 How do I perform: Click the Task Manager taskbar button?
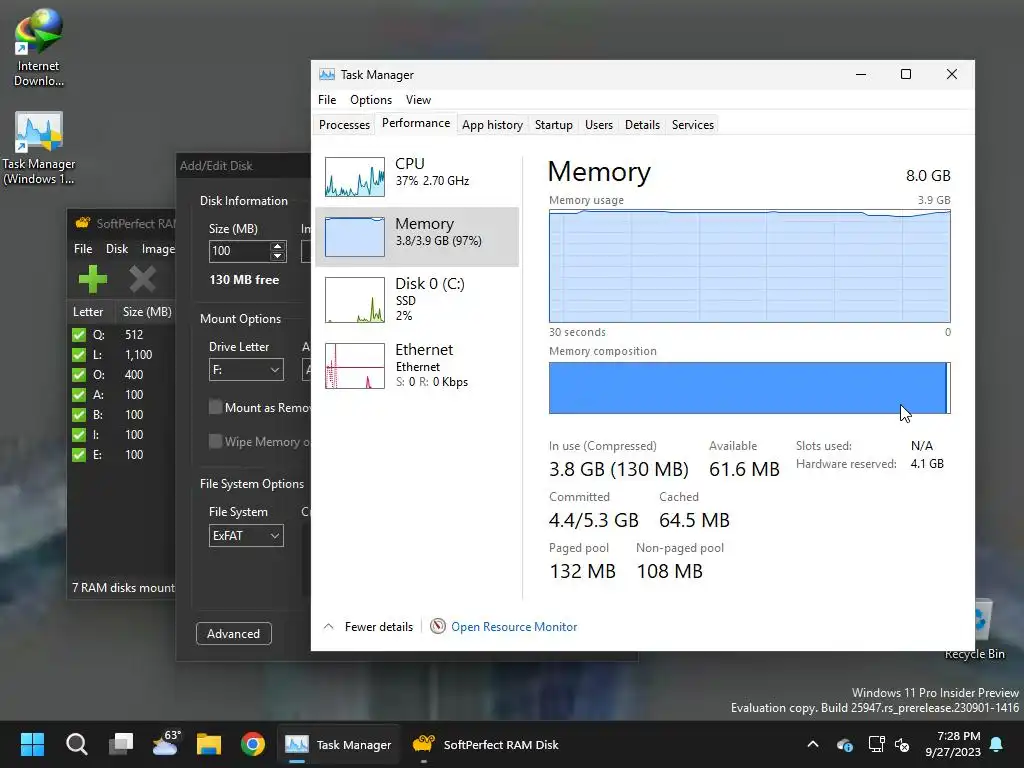pyautogui.click(x=338, y=744)
